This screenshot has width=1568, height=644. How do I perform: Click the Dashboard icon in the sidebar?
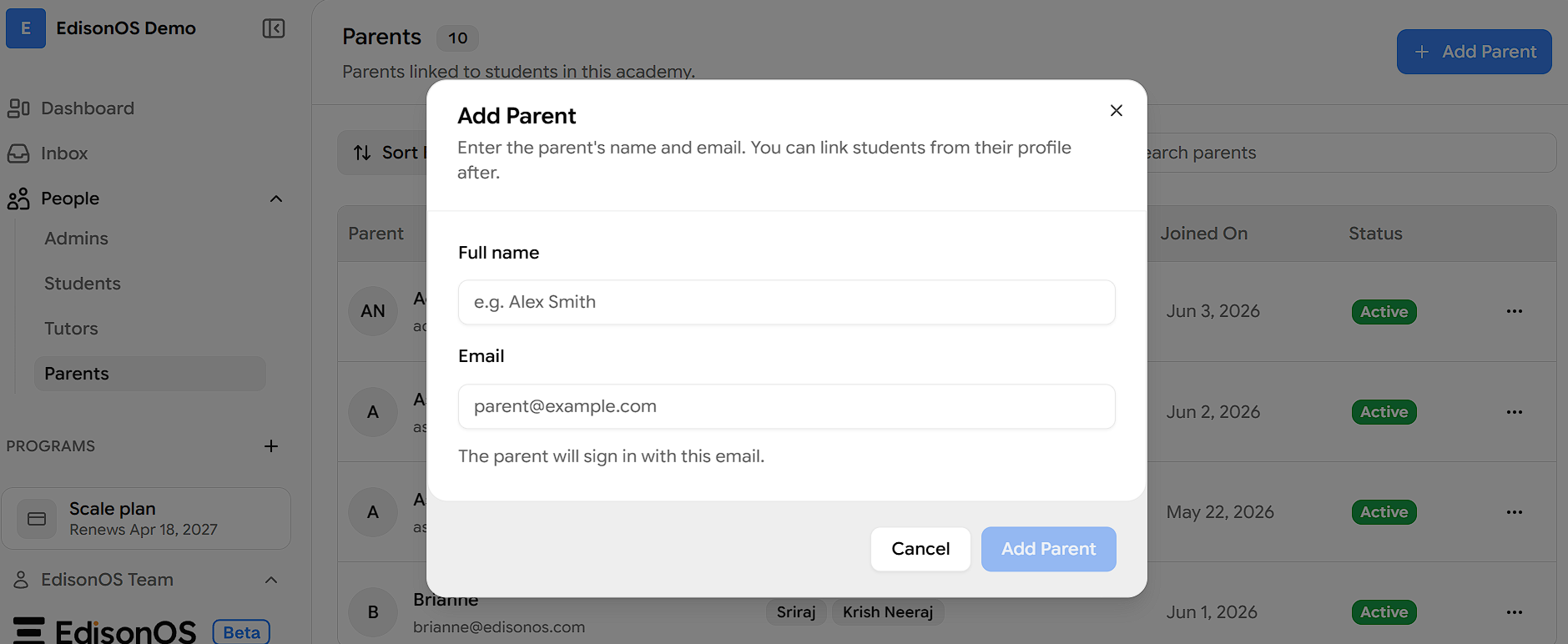pos(18,108)
